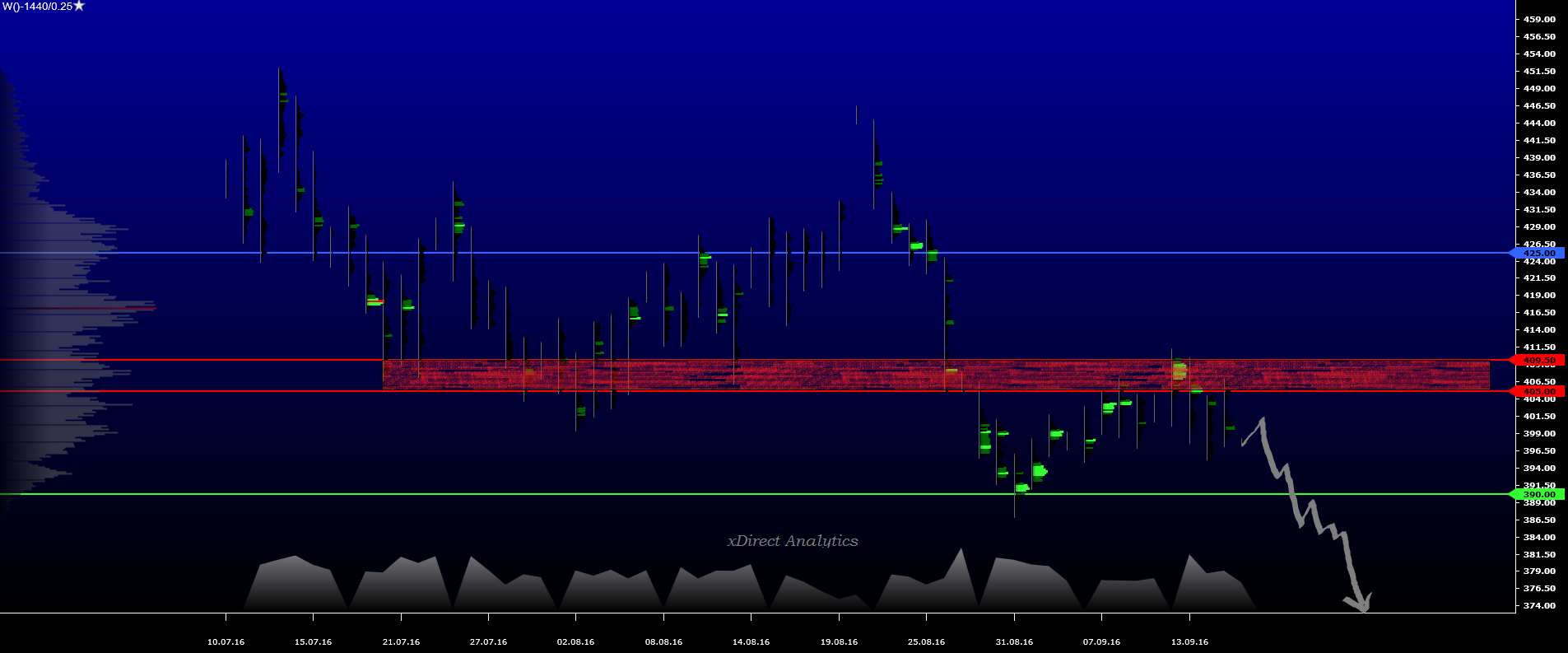Click the red peak line in volume profile

123,309
